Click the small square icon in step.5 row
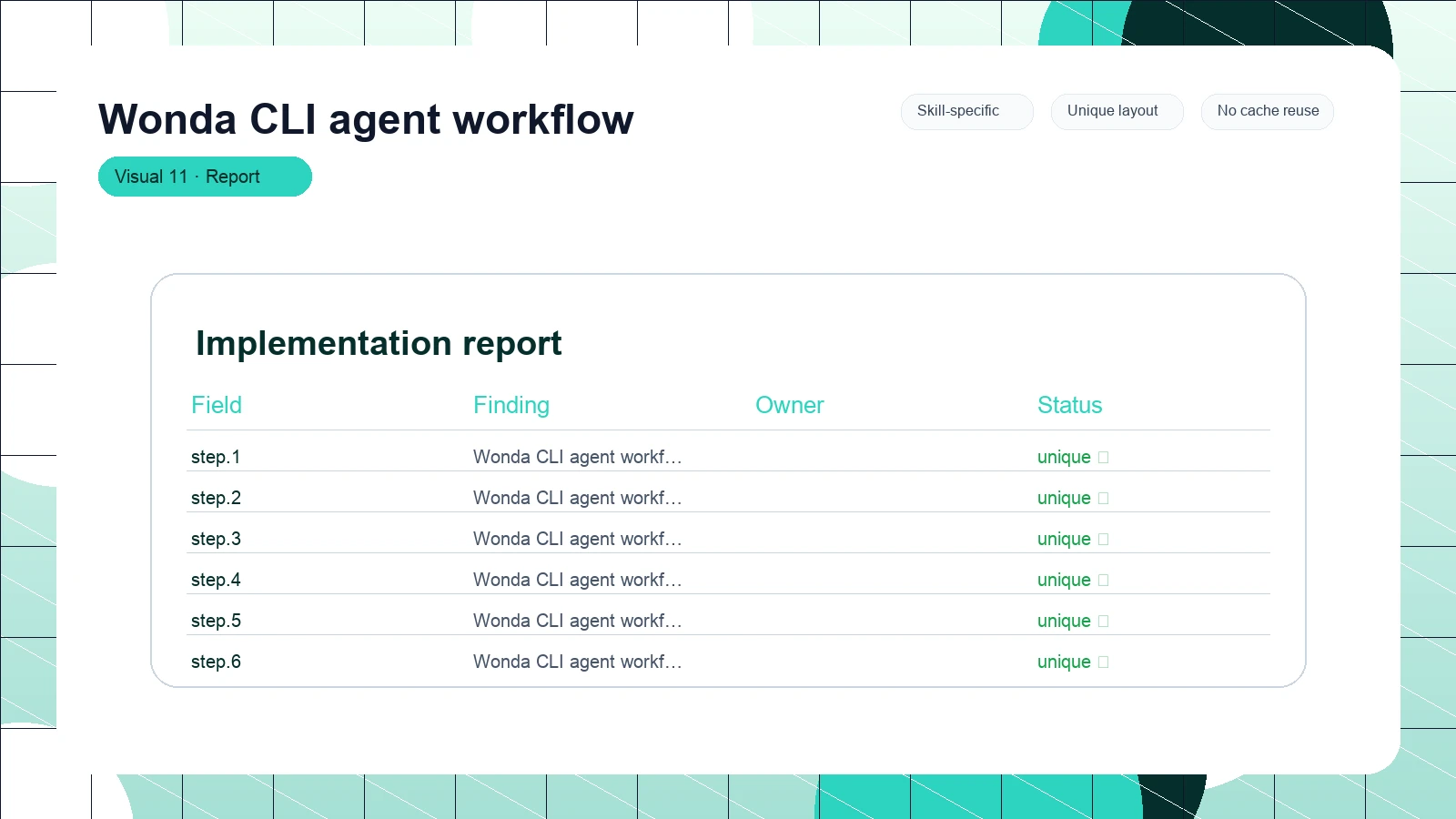The height and width of the screenshot is (819, 1456). (1104, 622)
